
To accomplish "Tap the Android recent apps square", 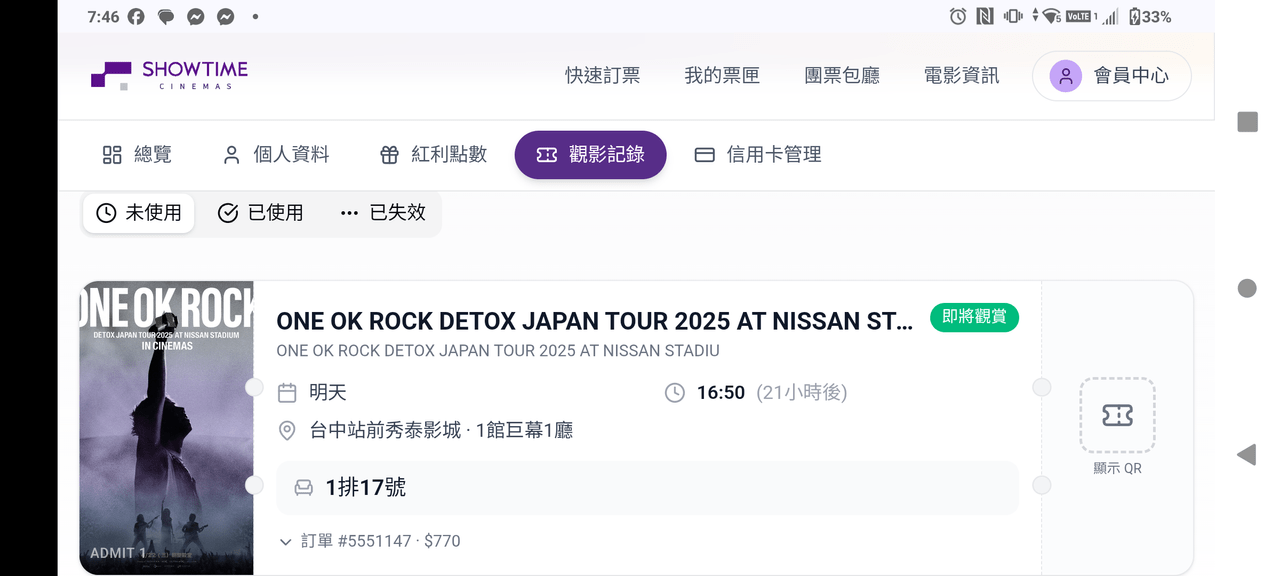I will click(1247, 122).
